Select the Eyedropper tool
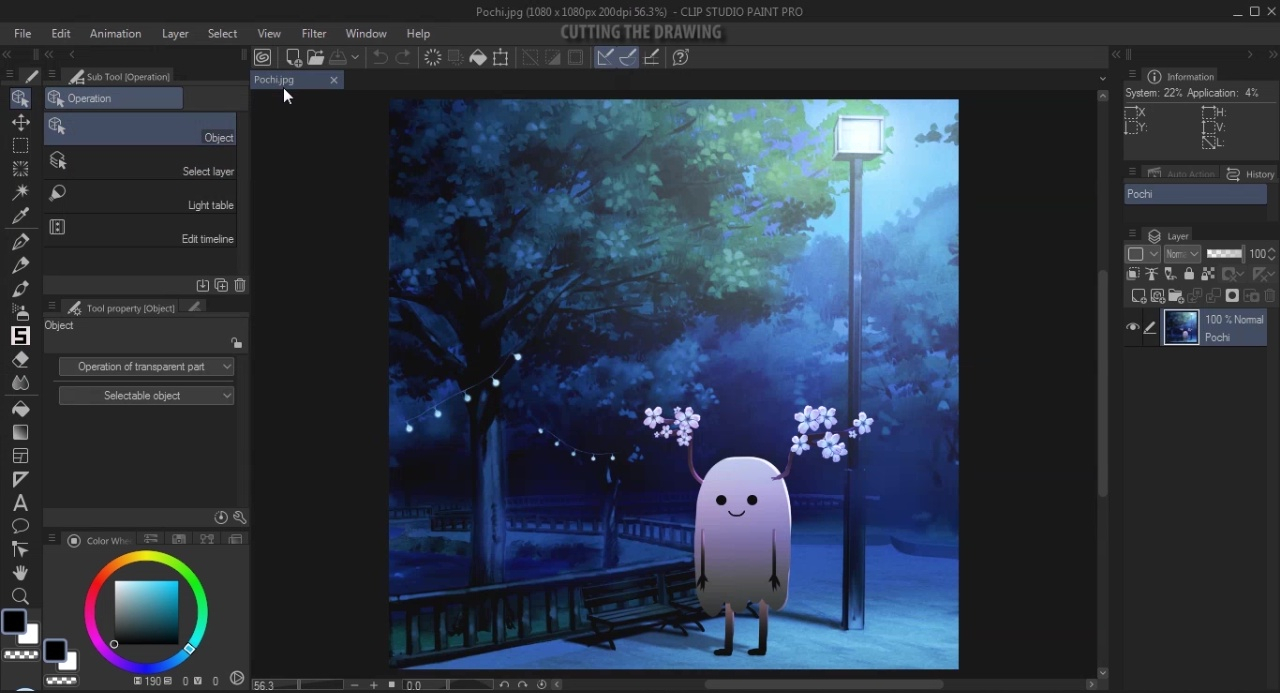1280x693 pixels. pos(20,217)
